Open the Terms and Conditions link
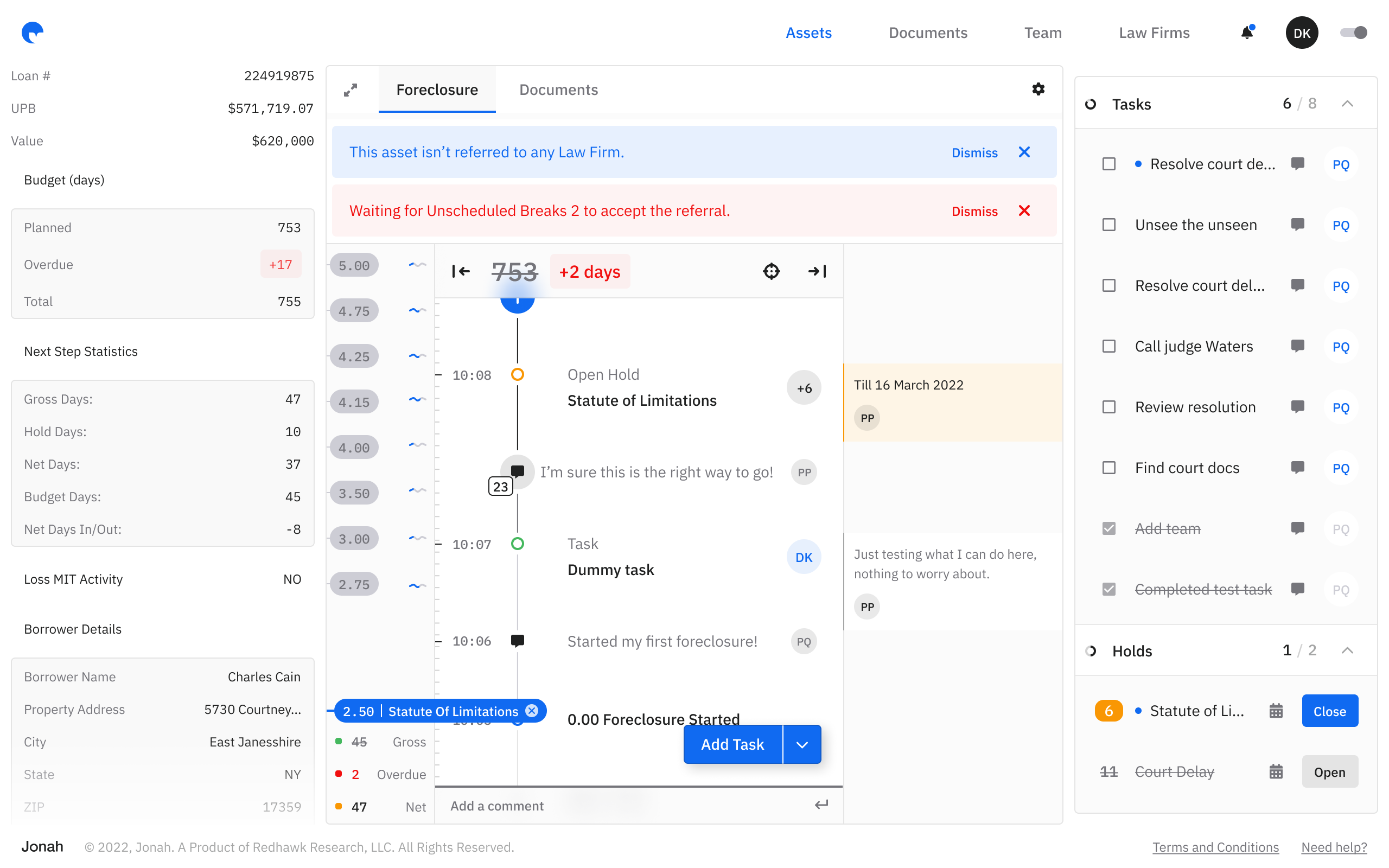 coord(1214,847)
